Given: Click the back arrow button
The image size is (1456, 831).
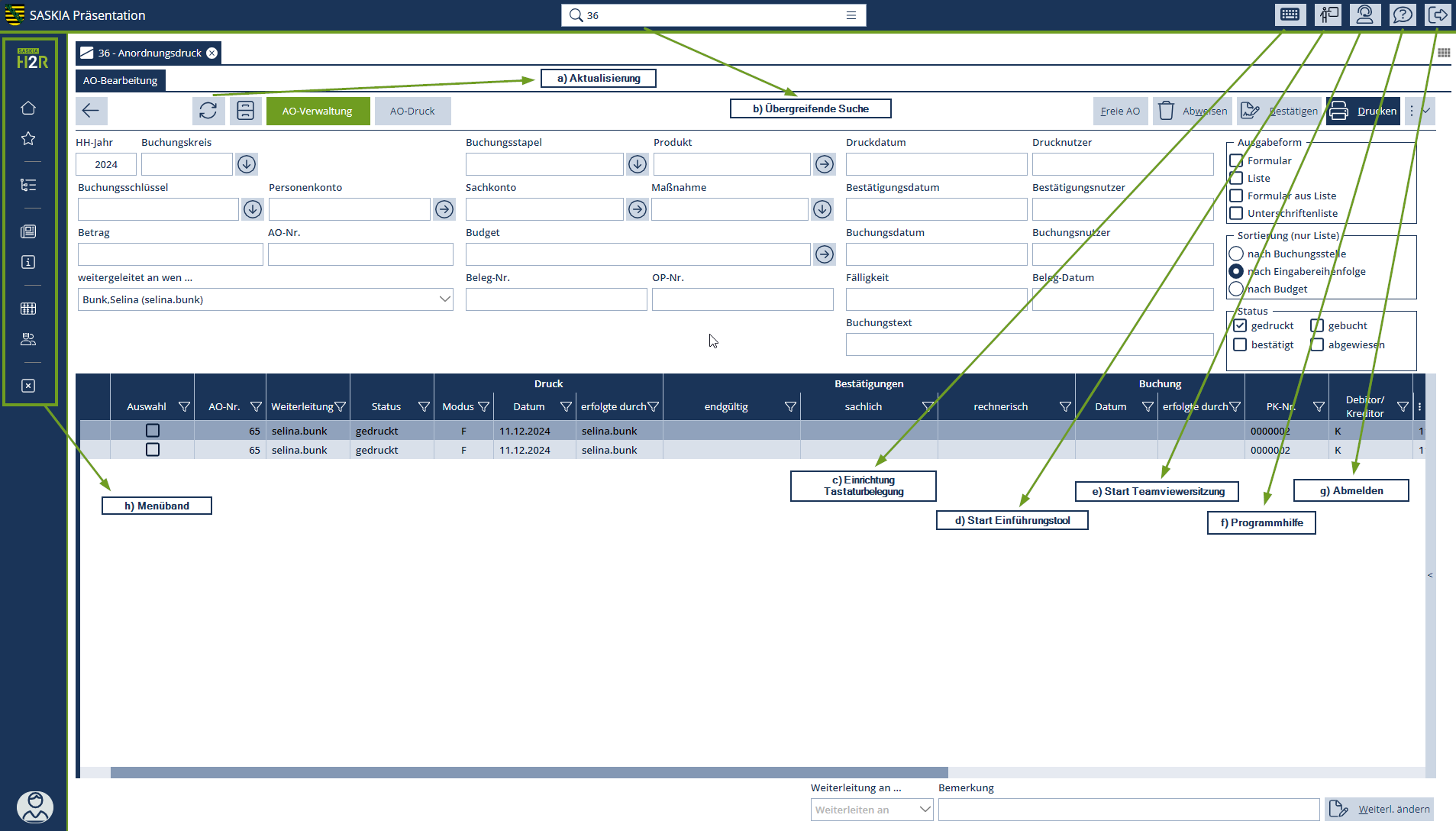Looking at the screenshot, I should click(x=91, y=111).
